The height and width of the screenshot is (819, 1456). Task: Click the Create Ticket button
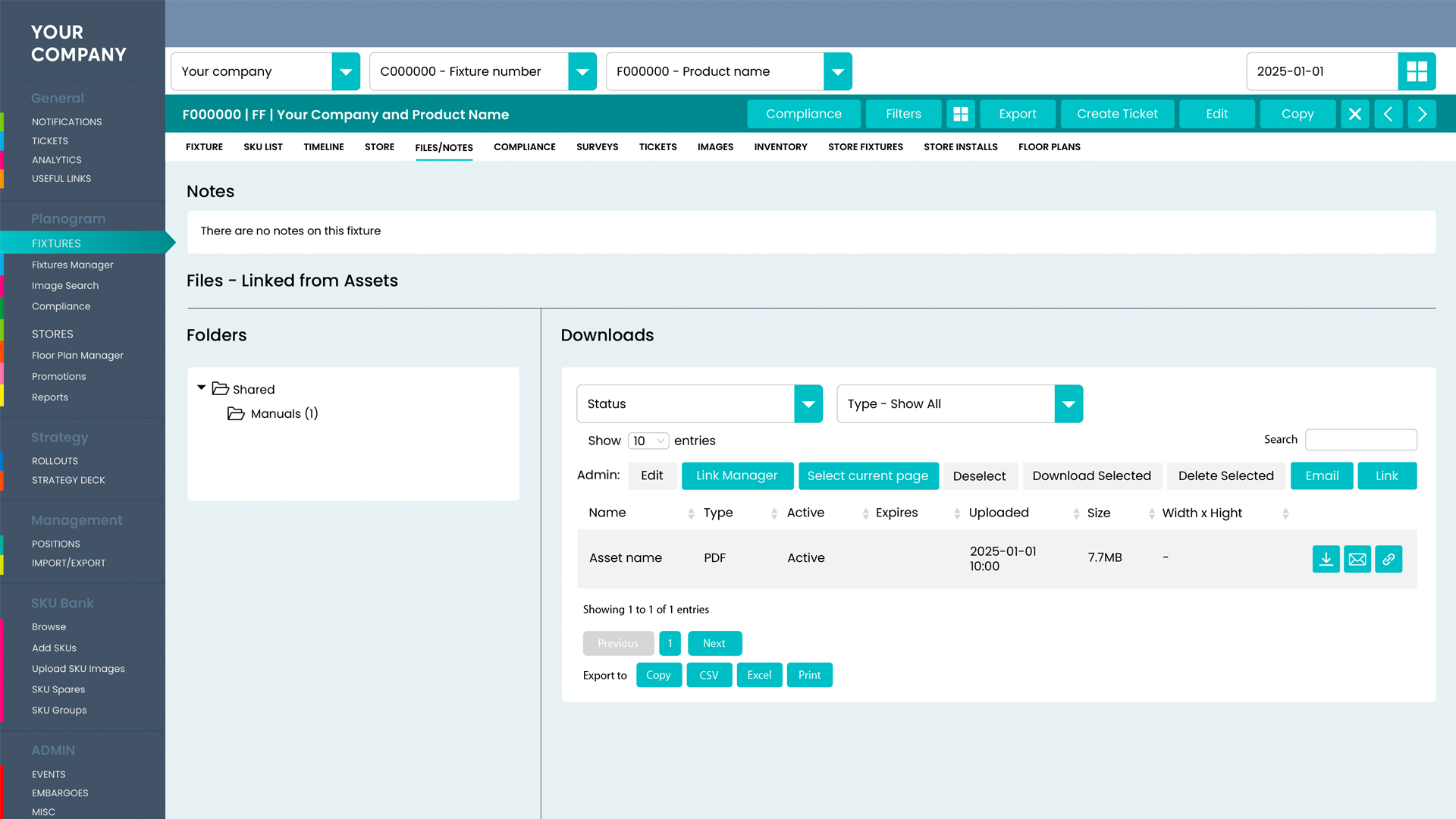1117,114
